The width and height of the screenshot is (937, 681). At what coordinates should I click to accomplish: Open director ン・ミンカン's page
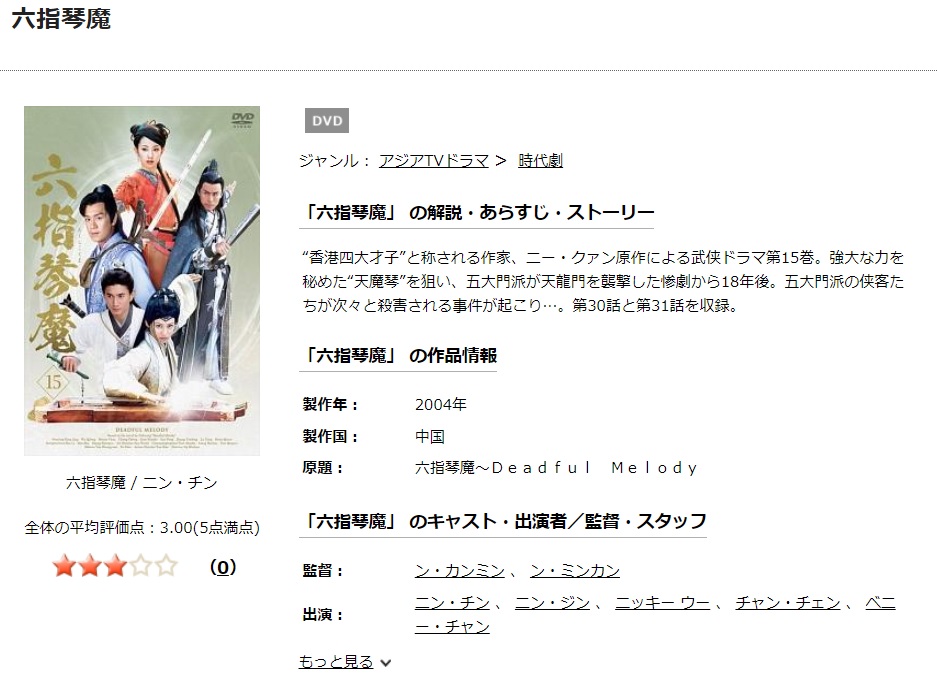575,571
